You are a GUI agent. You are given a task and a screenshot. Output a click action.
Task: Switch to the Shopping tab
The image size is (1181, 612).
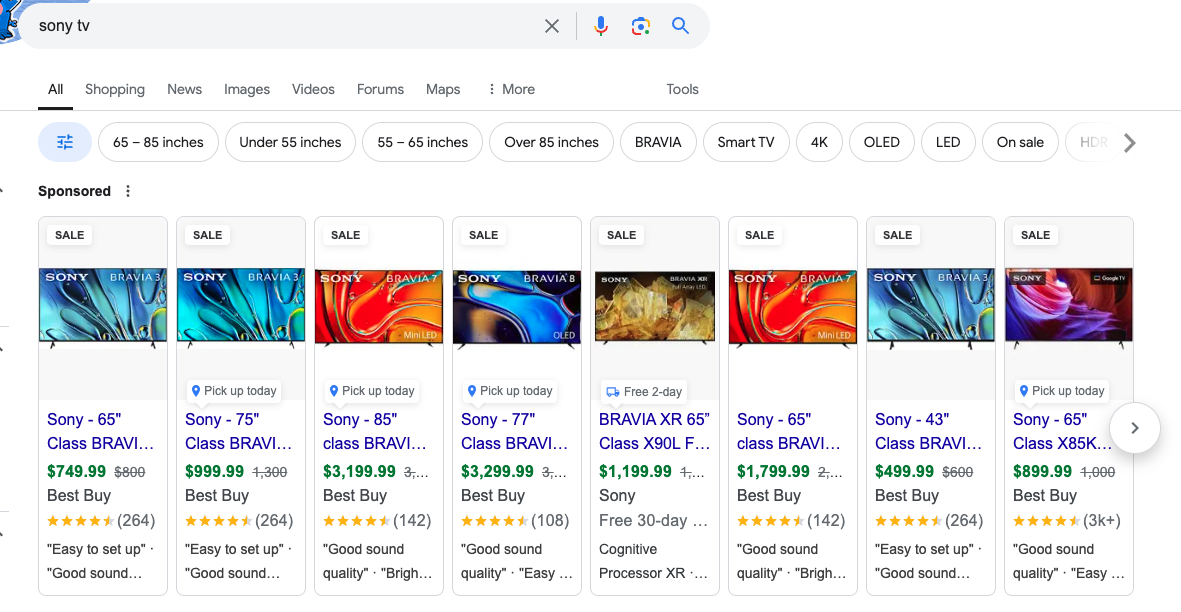pos(114,89)
